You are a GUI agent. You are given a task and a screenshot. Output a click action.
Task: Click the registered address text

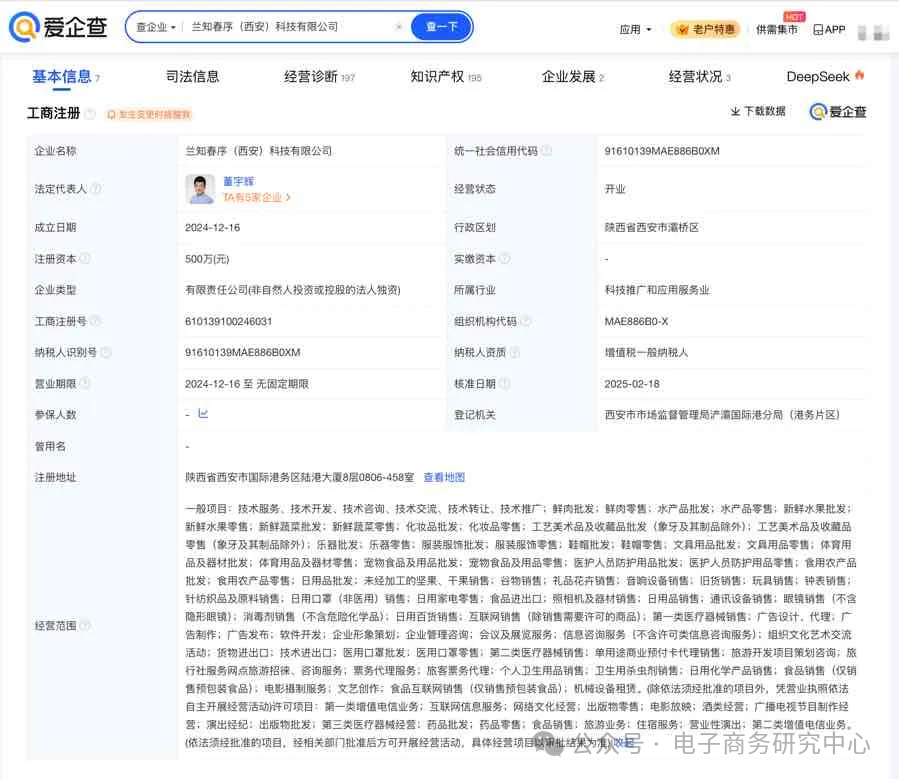click(x=299, y=477)
